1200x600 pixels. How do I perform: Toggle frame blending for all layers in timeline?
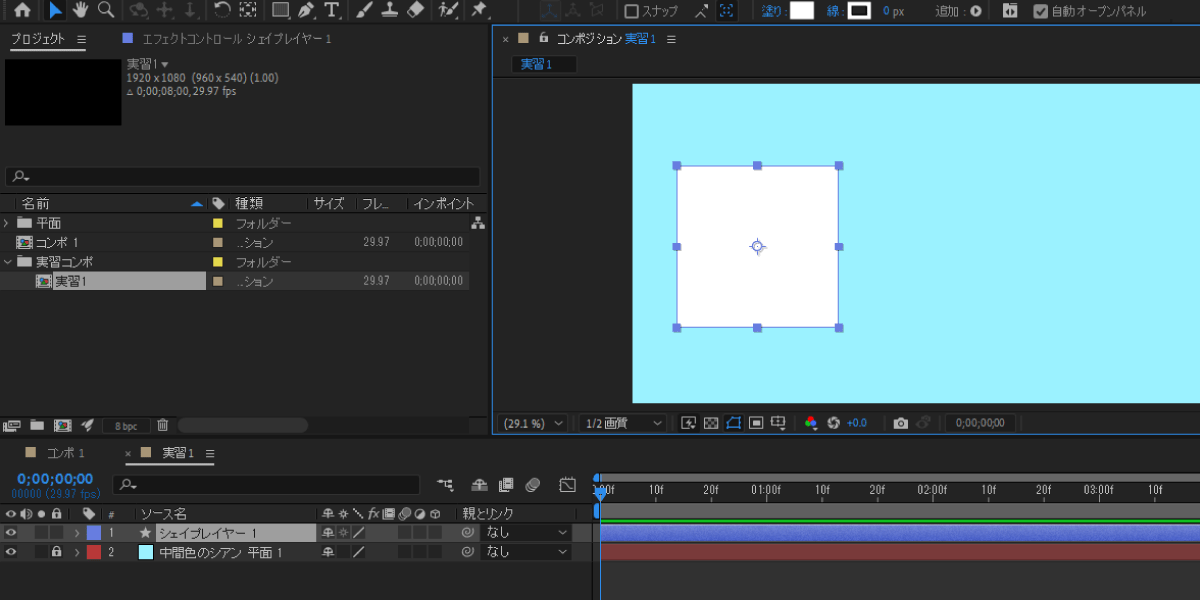506,485
